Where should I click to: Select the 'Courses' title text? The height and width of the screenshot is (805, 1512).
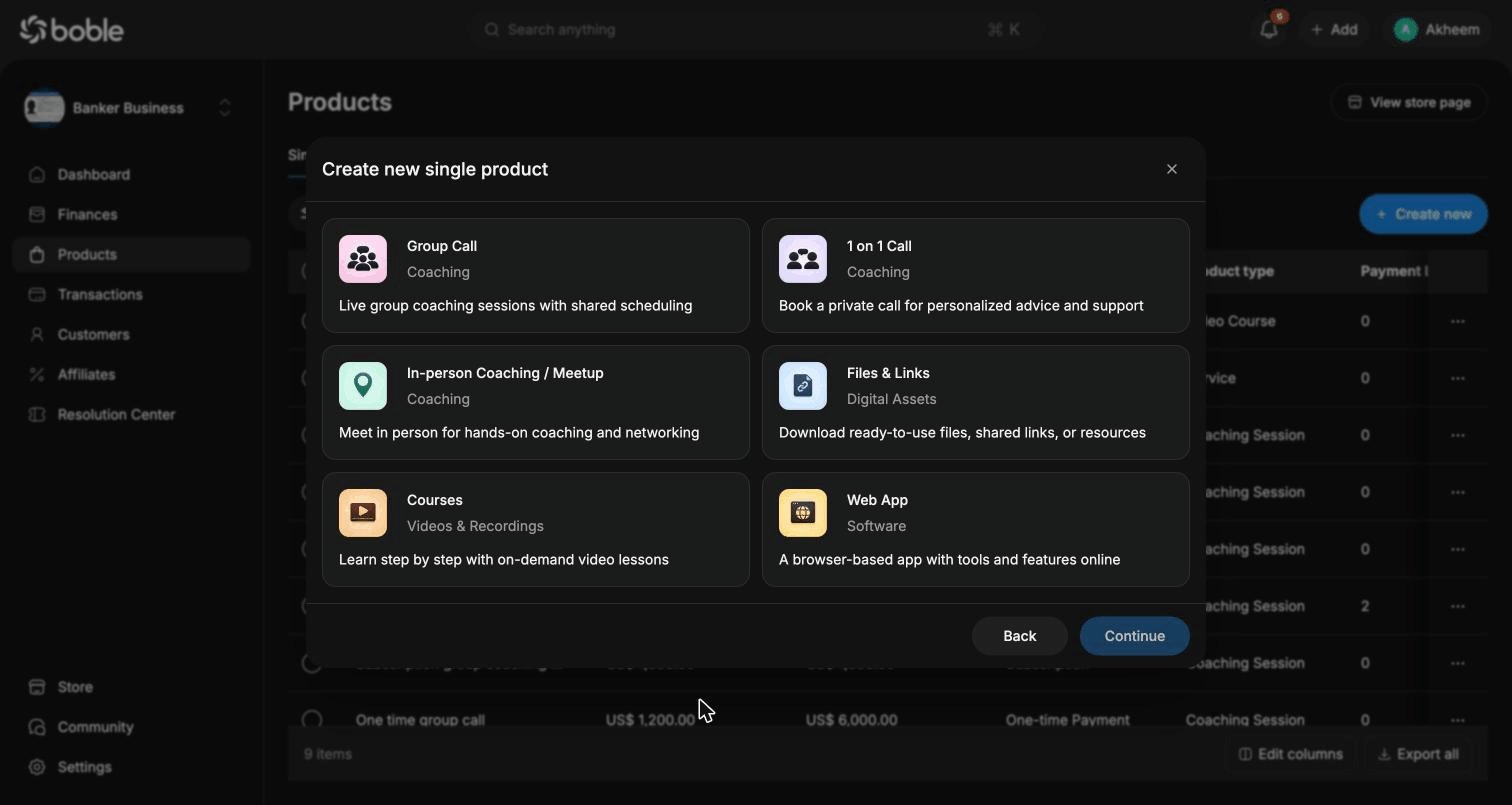435,500
